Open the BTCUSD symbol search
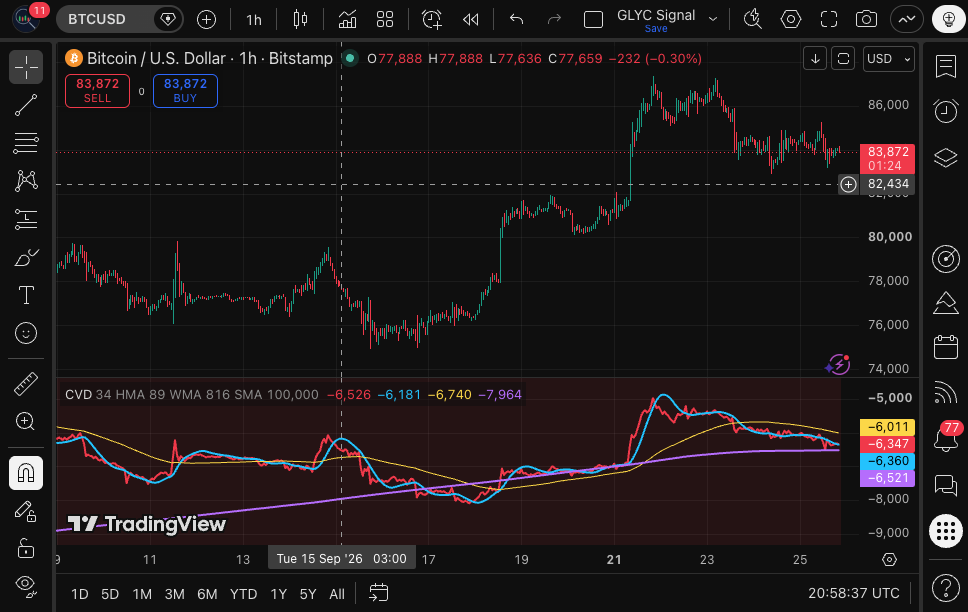Viewport: 968px width, 612px height. coord(96,19)
